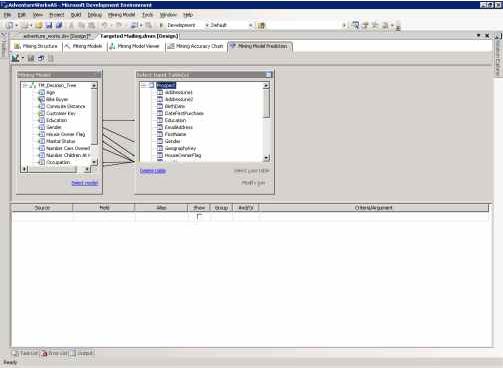This screenshot has width=503, height=369.
Task: Click the Select model link
Action: point(85,183)
